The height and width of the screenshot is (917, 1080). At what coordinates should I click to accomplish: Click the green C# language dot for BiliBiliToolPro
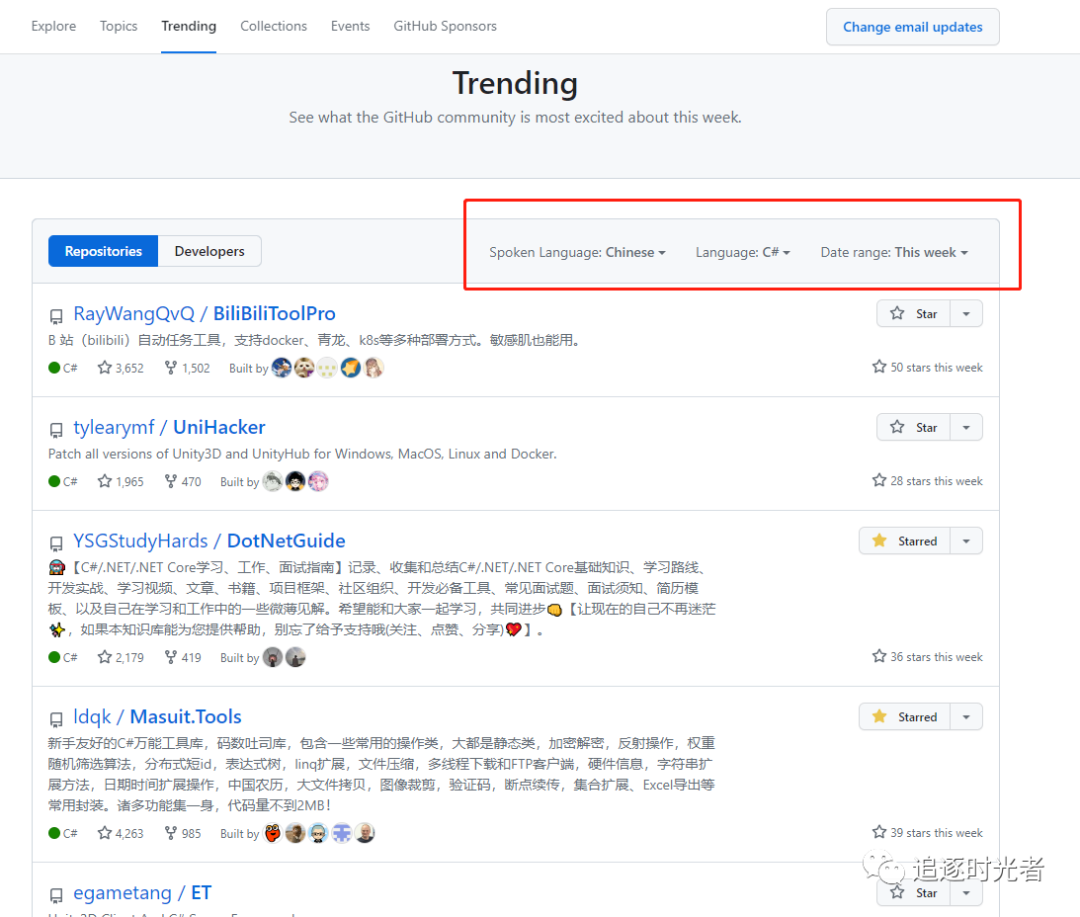point(54,368)
